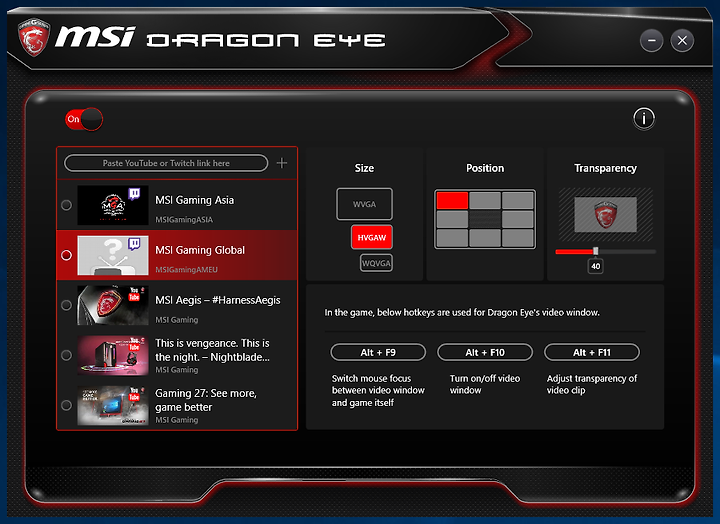Image resolution: width=720 pixels, height=524 pixels.
Task: Click the Alt + F9 hotkey button
Action: [x=378, y=352]
